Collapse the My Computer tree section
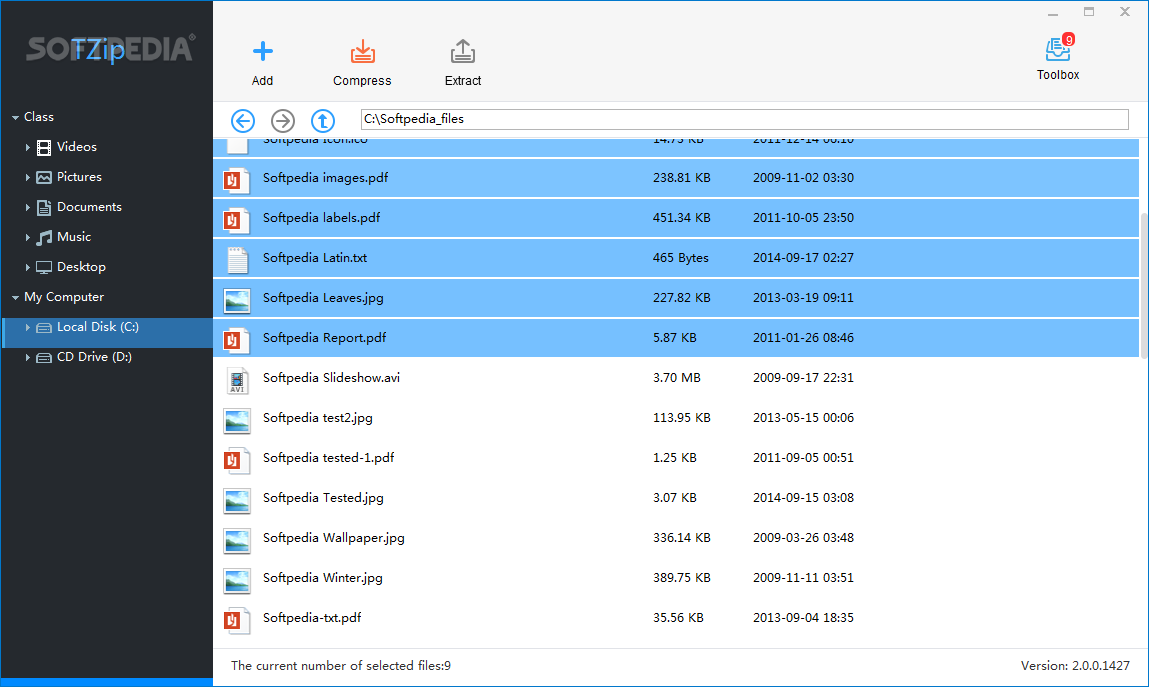This screenshot has width=1149, height=687. [x=15, y=297]
